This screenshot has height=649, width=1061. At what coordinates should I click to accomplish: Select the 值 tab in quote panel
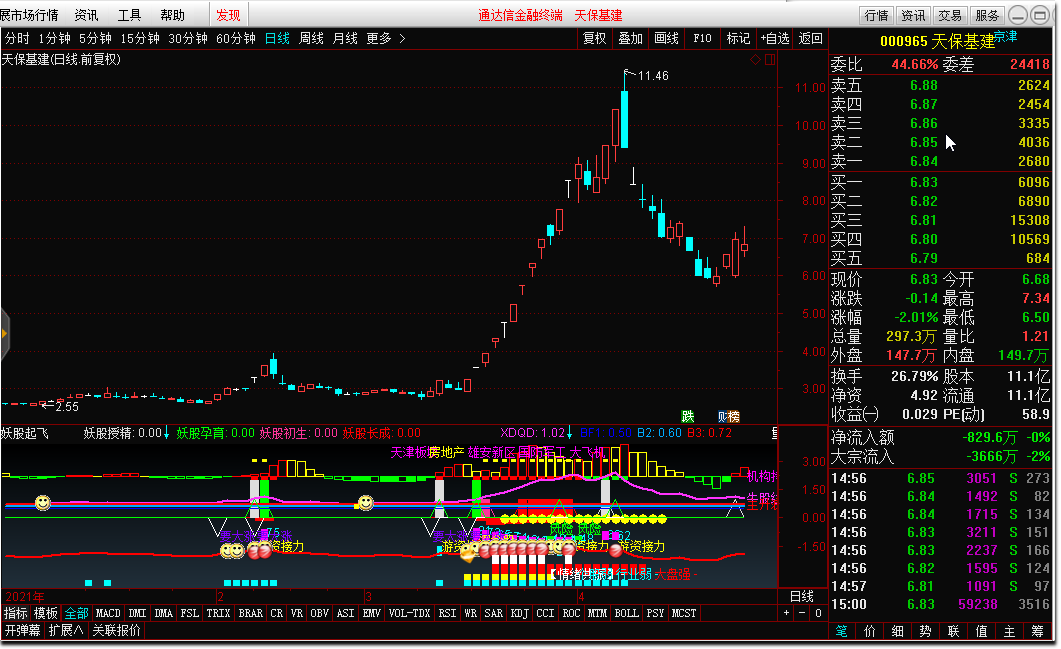(981, 631)
